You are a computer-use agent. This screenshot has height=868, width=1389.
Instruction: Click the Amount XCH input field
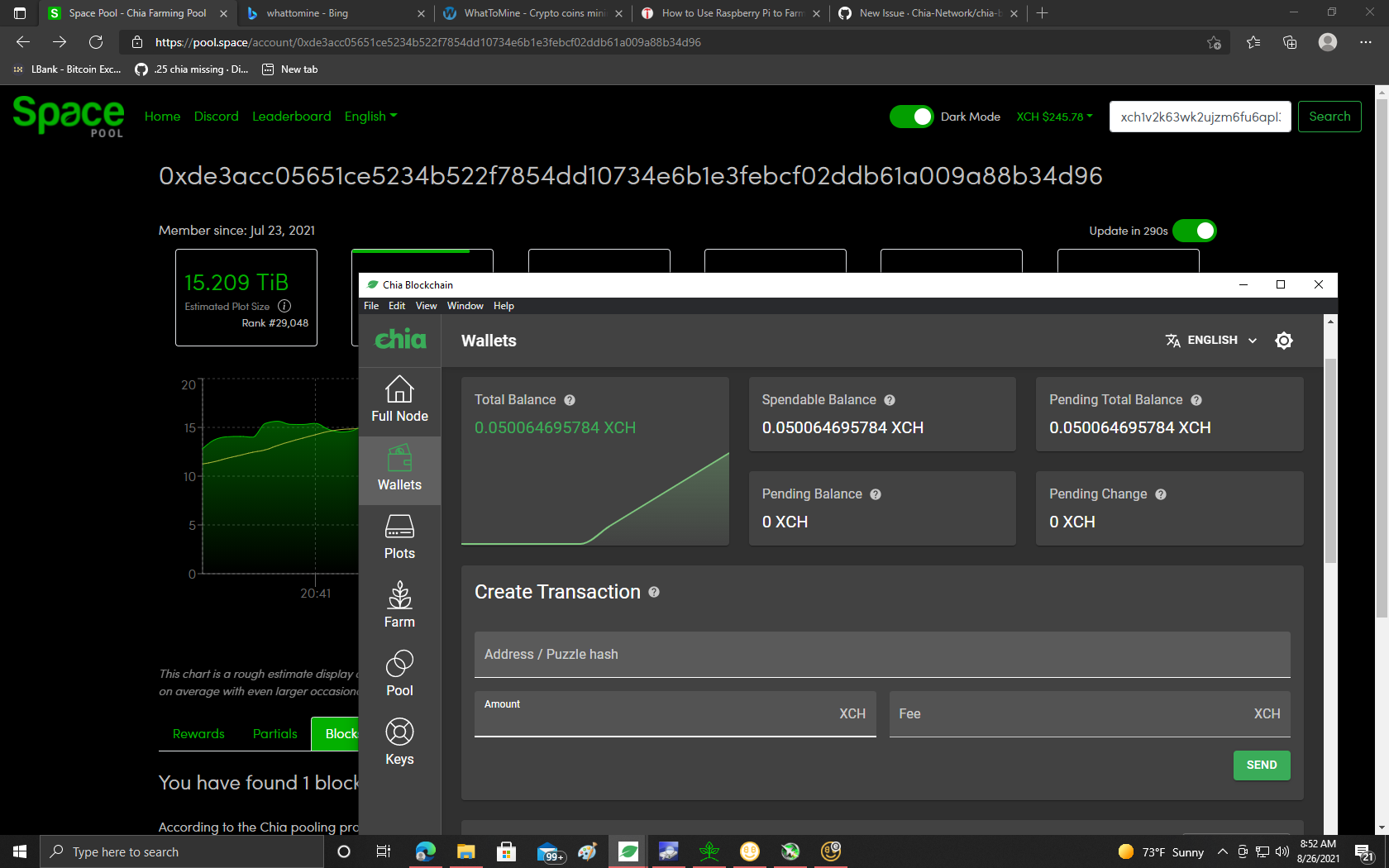click(x=675, y=714)
